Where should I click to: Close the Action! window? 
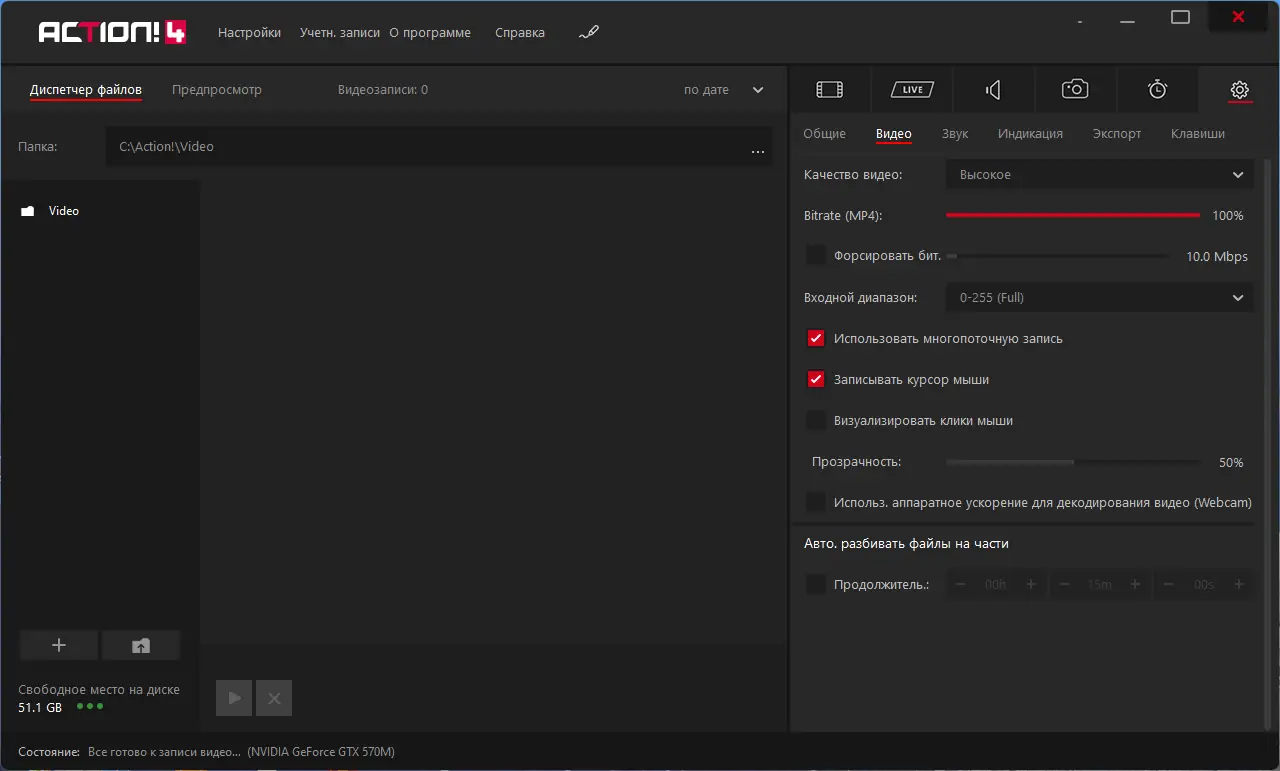click(x=1239, y=16)
